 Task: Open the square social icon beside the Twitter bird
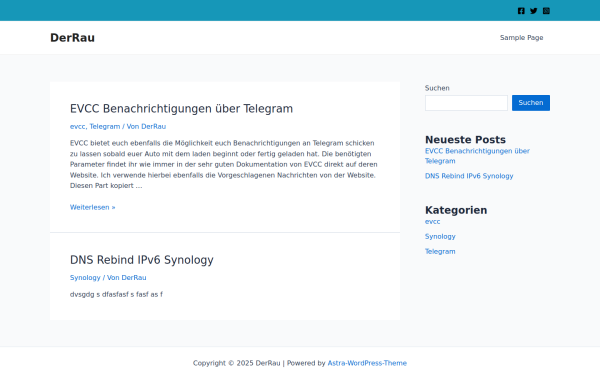point(546,11)
